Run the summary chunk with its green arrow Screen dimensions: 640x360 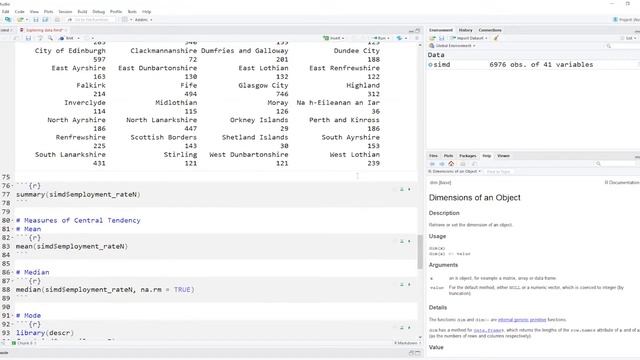pyautogui.click(x=409, y=189)
